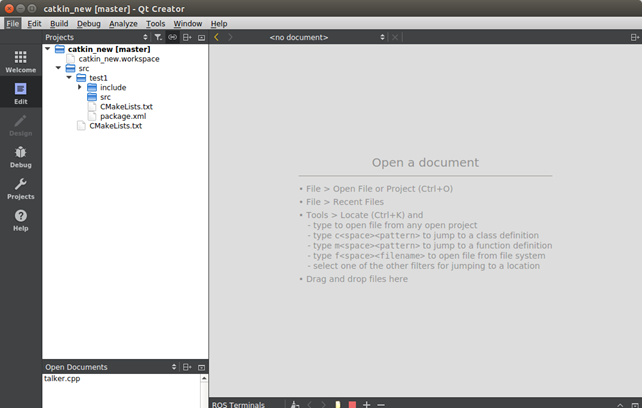Viewport: 642px width, 408px height.
Task: Open the Debug menu in menu bar
Action: coord(88,23)
